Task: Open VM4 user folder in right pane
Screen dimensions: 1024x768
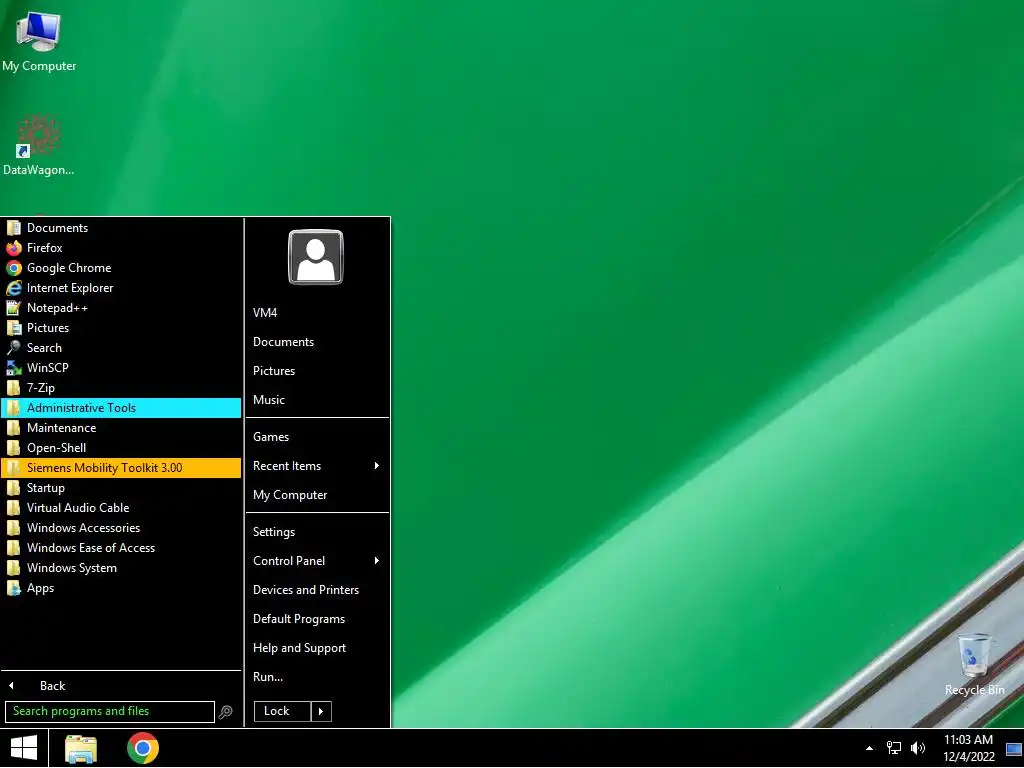Action: (x=317, y=313)
